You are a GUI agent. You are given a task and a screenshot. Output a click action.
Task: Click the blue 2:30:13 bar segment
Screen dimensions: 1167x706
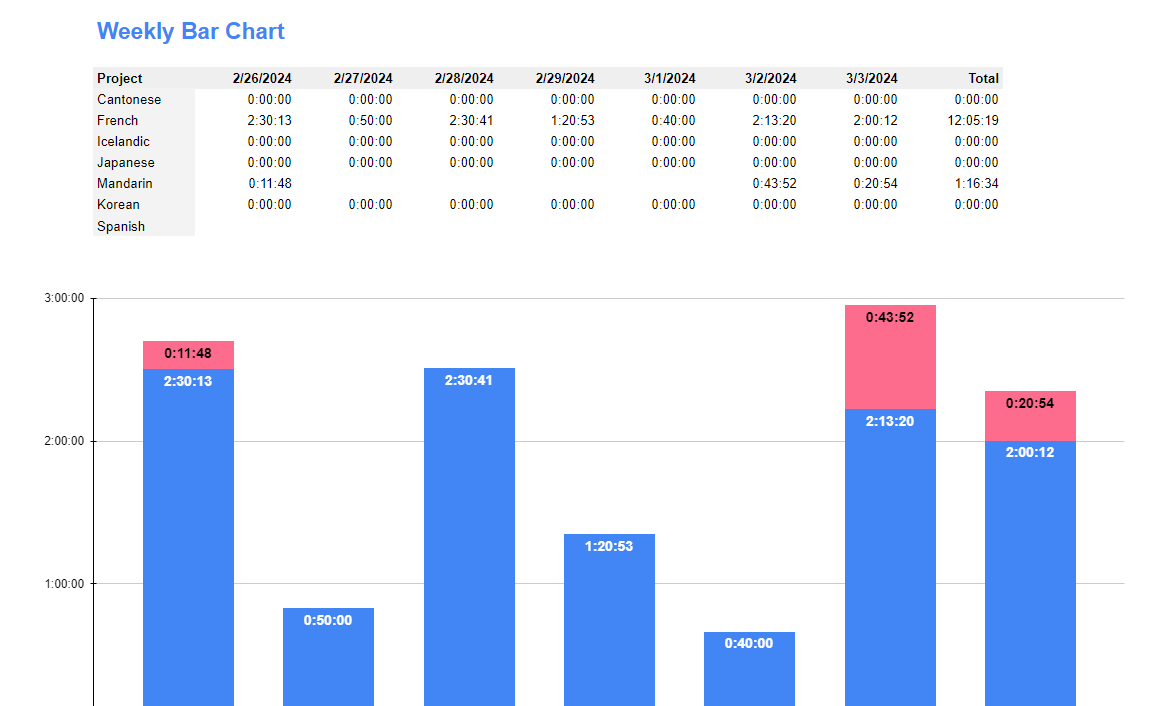(188, 530)
